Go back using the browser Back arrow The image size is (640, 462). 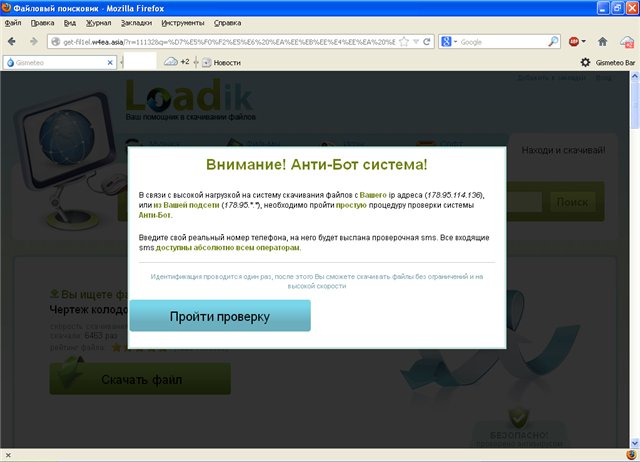(12, 42)
